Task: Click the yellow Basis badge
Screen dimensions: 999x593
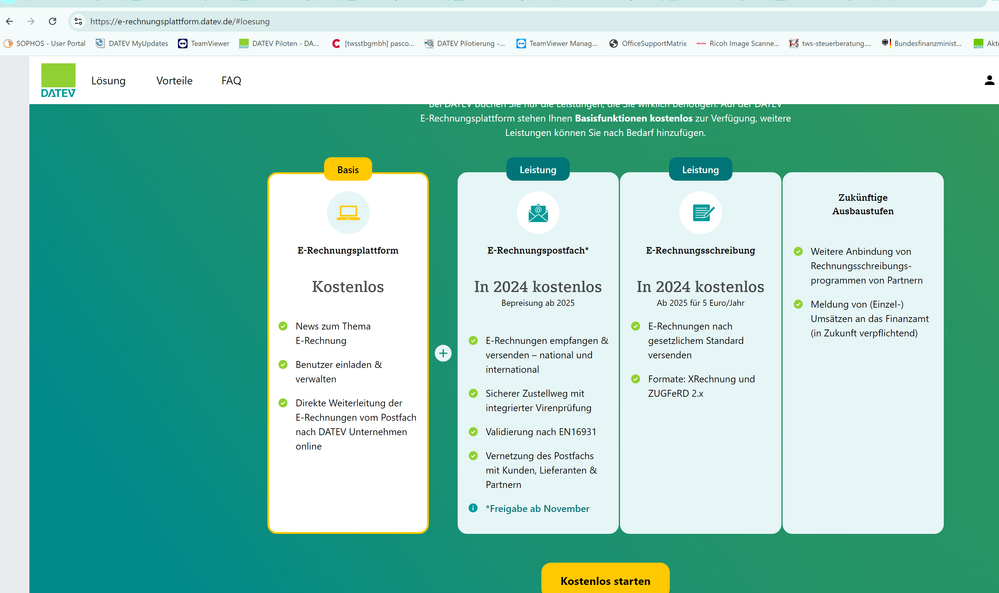Action: coord(348,170)
